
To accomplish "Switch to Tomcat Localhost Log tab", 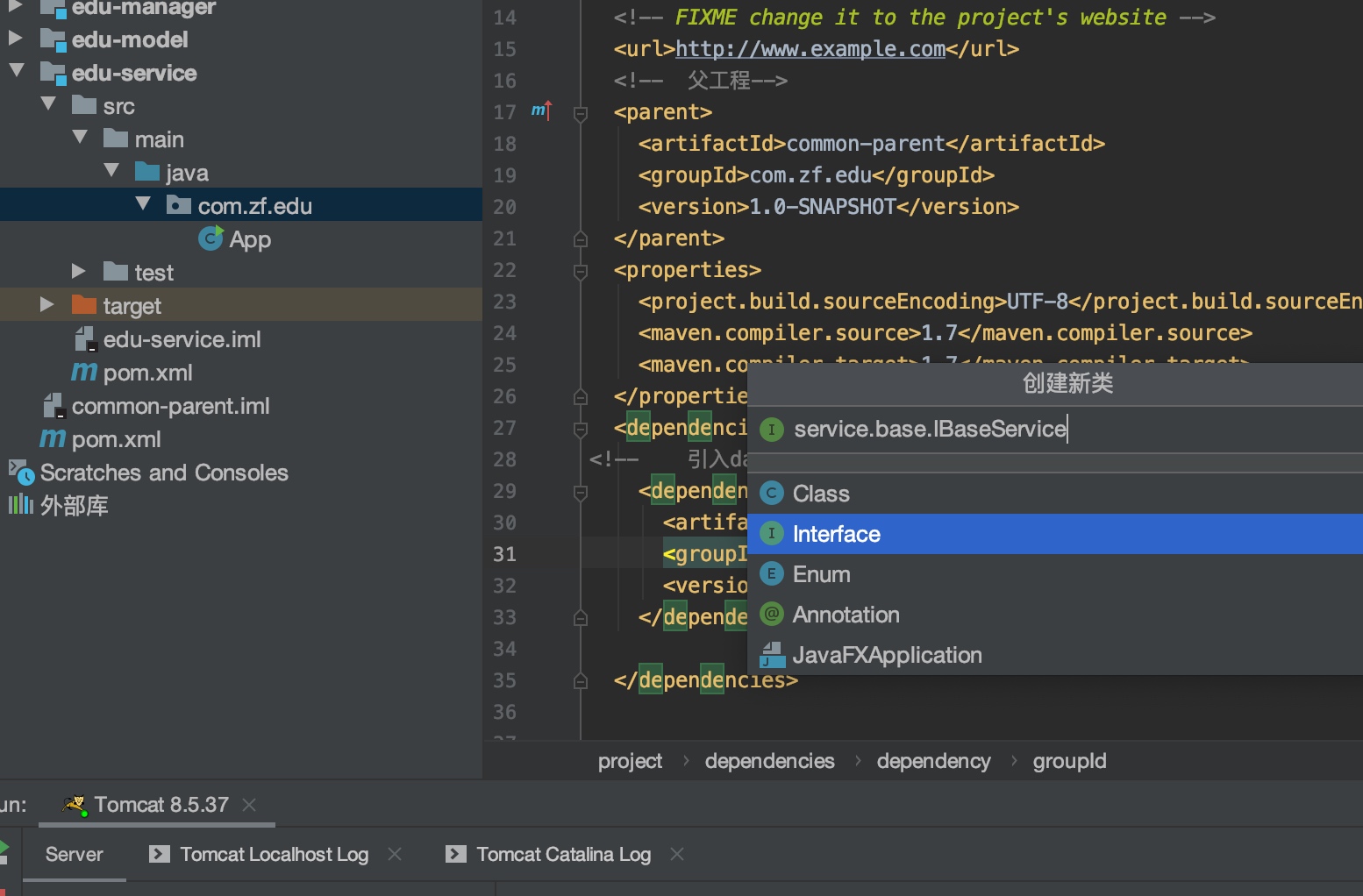I will click(x=274, y=854).
